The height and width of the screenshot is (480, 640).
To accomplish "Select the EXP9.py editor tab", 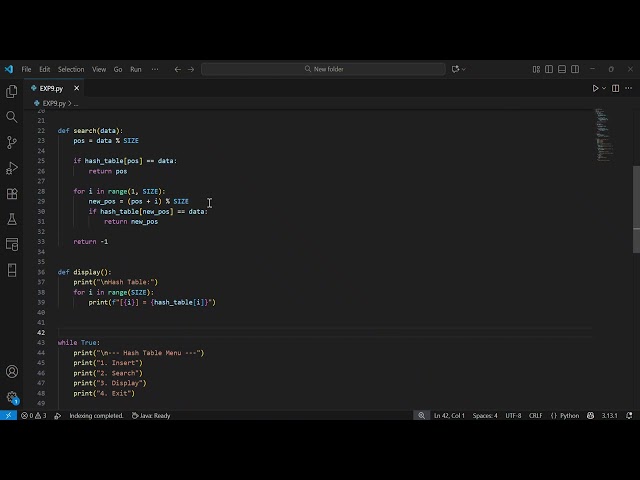I will pos(51,88).
